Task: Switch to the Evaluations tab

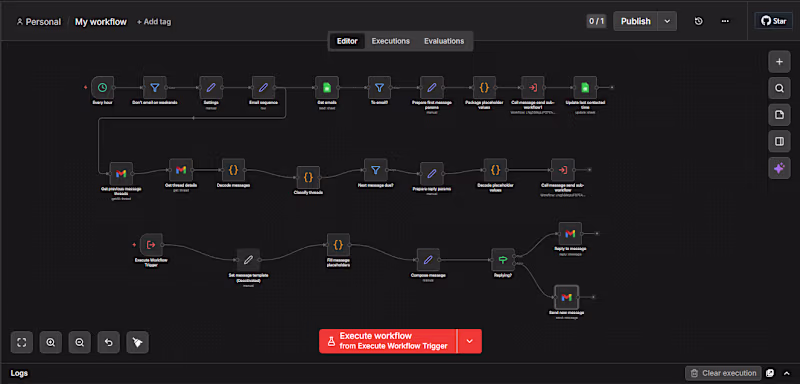Action: click(x=444, y=41)
